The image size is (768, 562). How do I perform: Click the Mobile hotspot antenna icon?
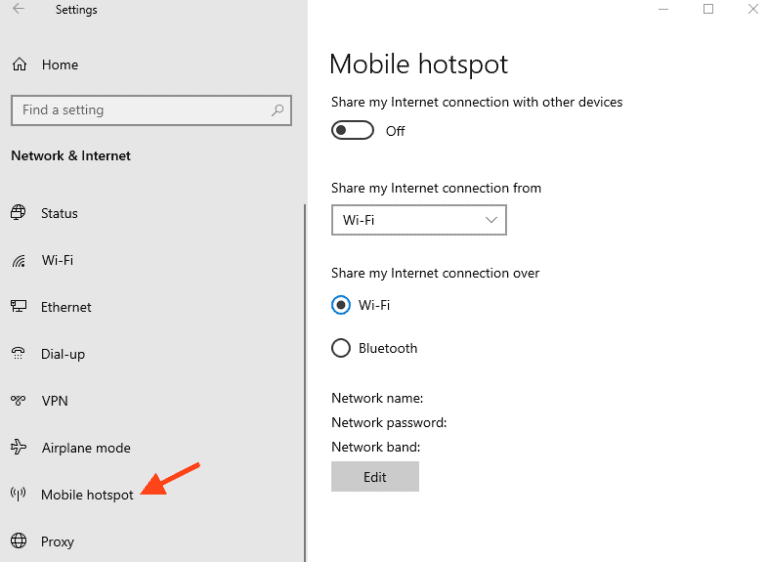click(18, 495)
